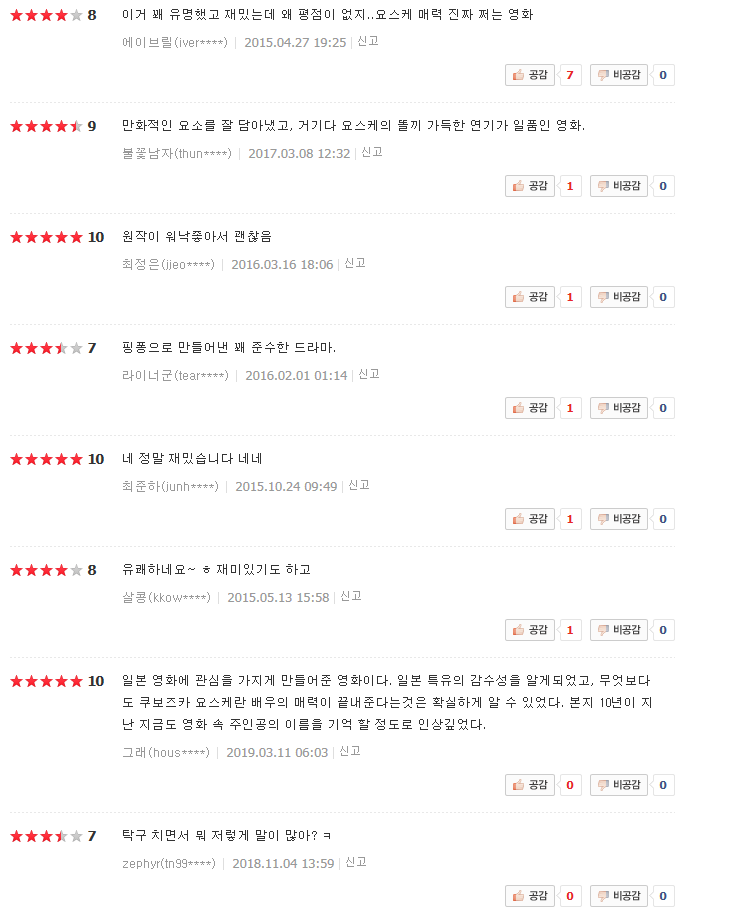Screen dimensions: 729x922
Task: Click the 7 likes count on first review
Action: point(570,75)
